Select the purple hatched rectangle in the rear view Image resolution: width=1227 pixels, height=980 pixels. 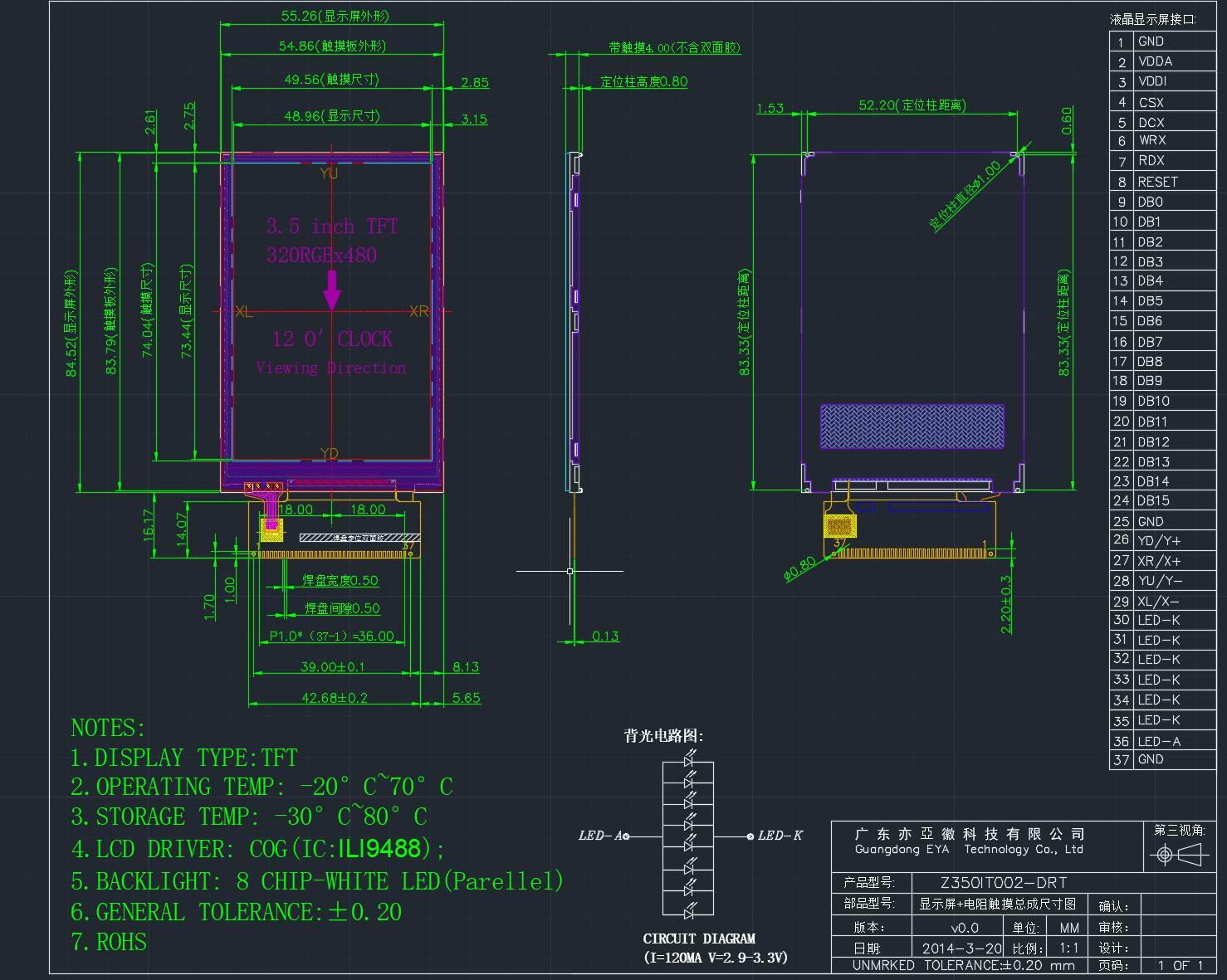(x=912, y=427)
